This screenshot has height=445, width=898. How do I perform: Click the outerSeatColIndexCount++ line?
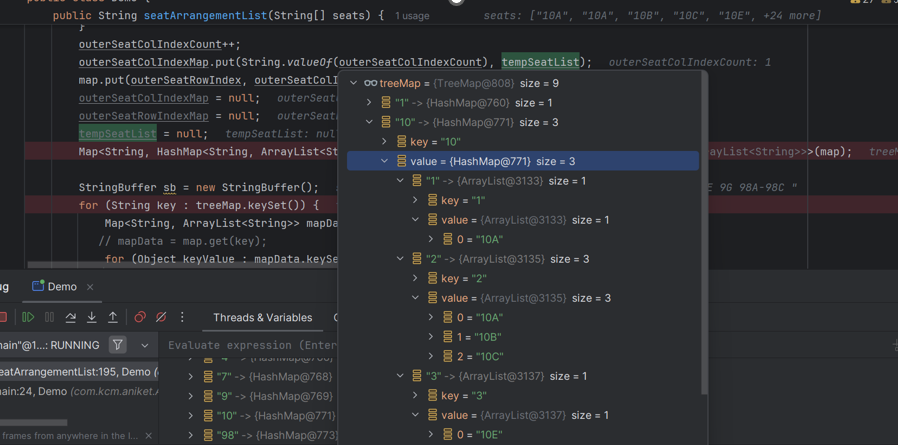[160, 44]
